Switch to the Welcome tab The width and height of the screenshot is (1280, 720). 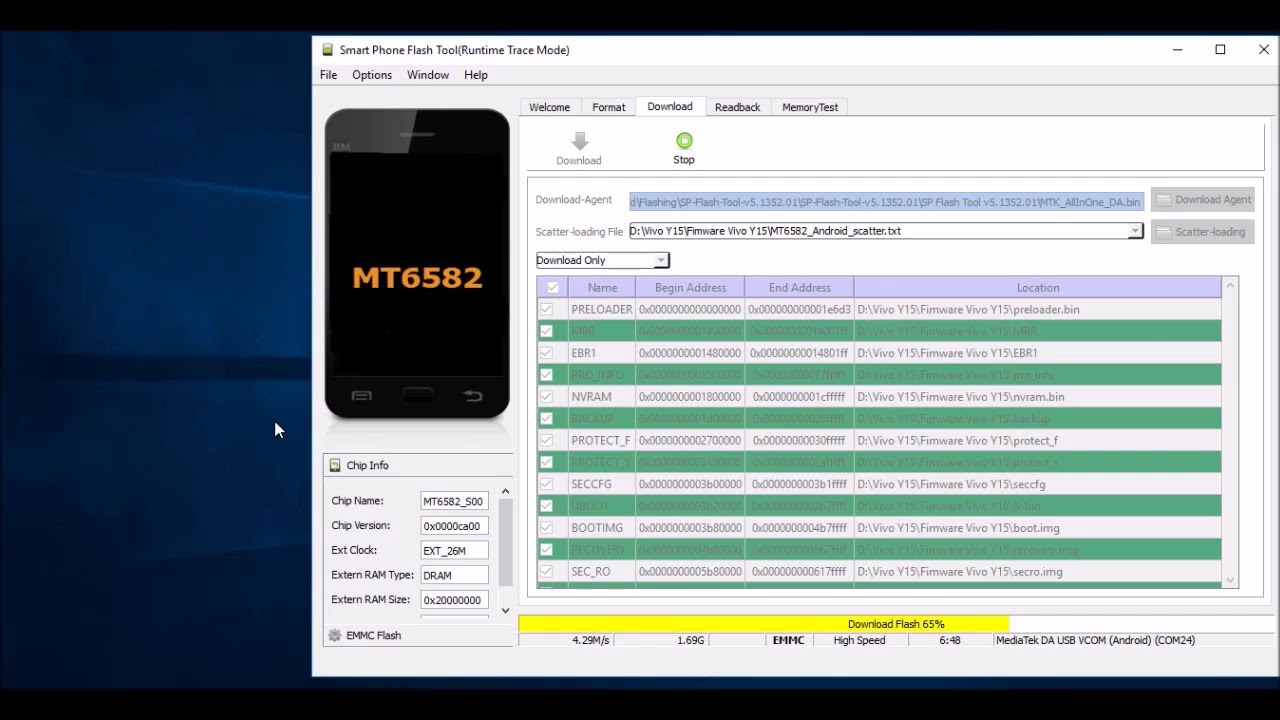(549, 107)
